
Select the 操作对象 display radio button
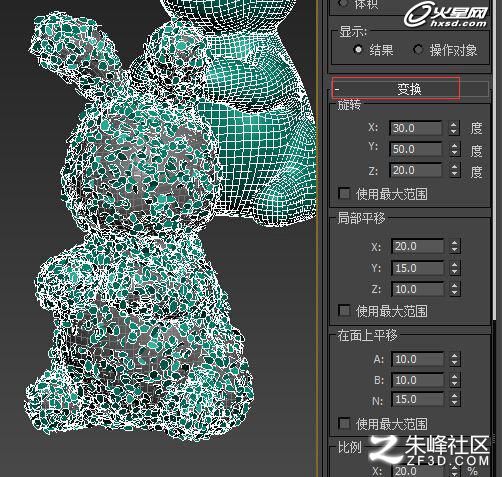click(418, 50)
